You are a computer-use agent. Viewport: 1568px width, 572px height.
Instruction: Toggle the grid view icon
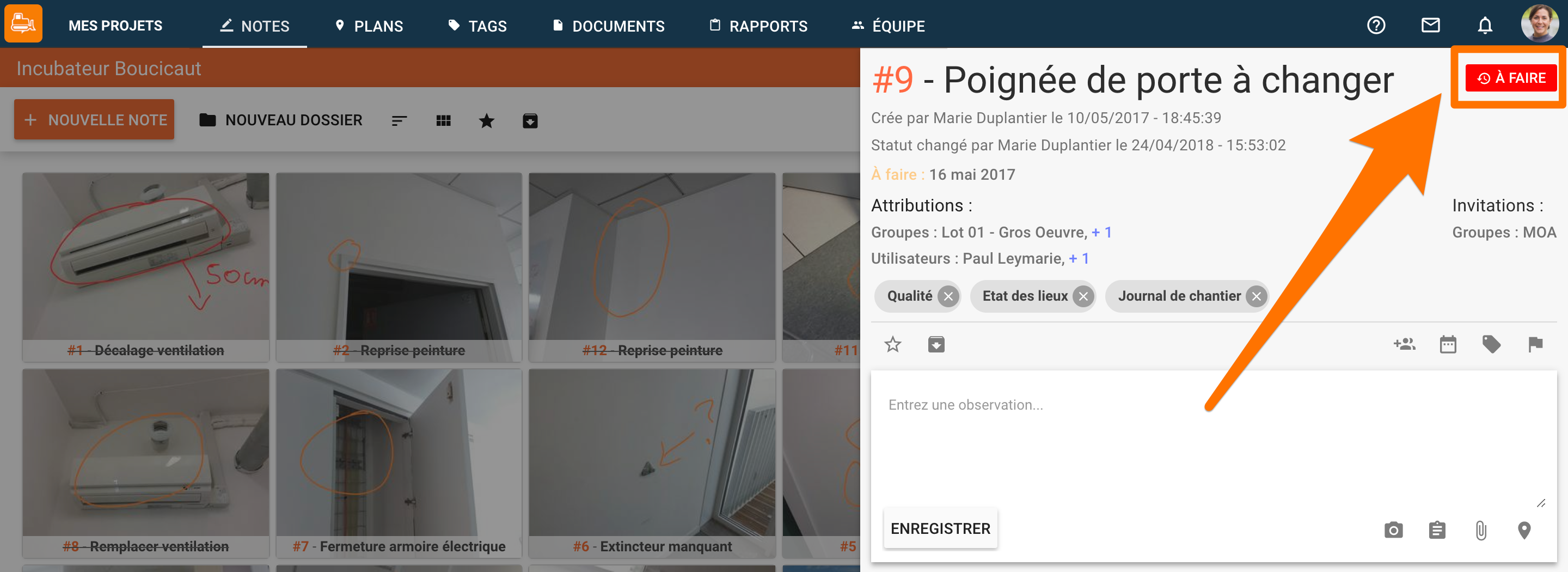(x=443, y=120)
